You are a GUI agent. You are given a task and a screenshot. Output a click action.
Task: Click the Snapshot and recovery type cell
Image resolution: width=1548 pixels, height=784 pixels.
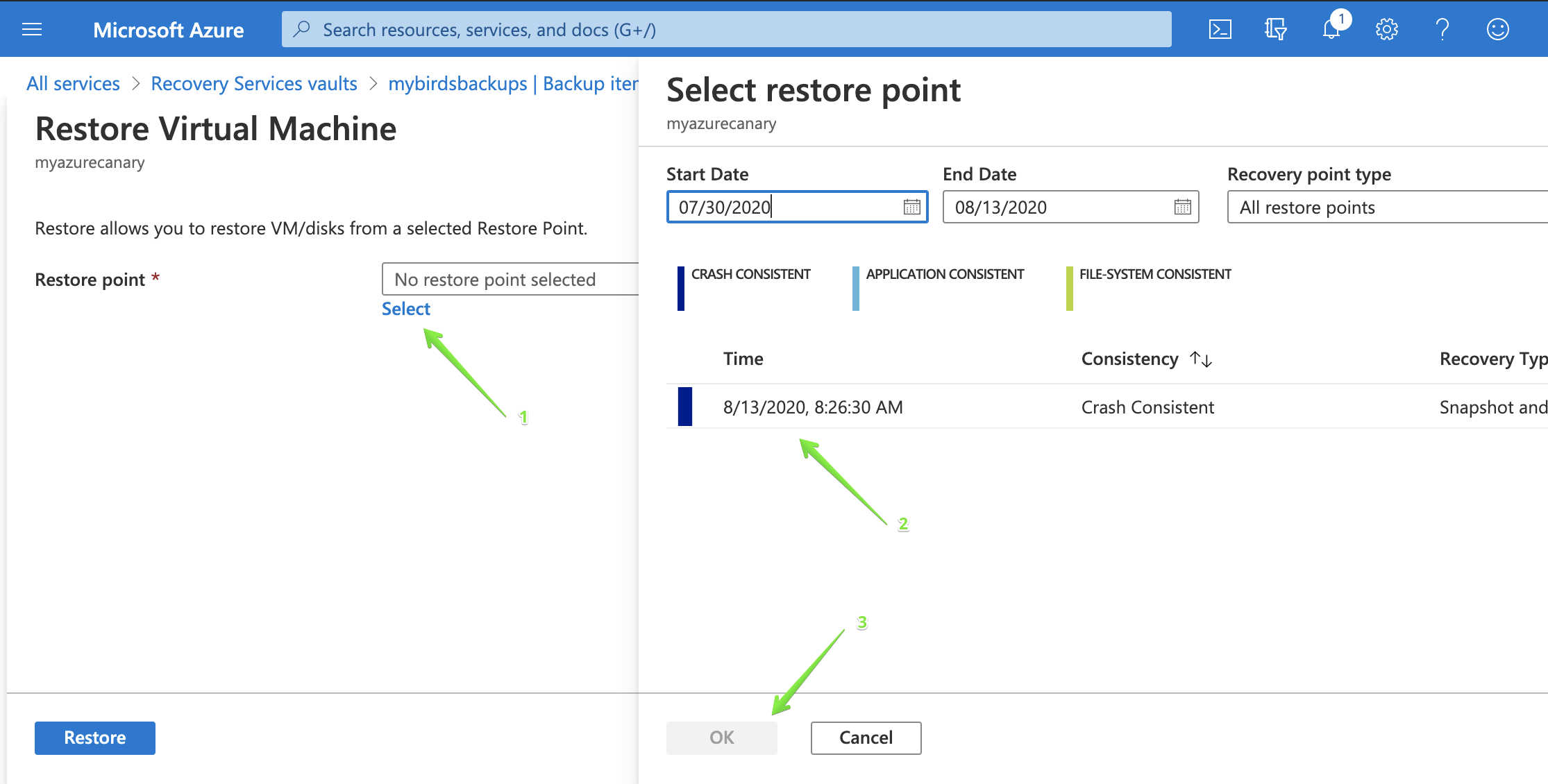[x=1494, y=407]
